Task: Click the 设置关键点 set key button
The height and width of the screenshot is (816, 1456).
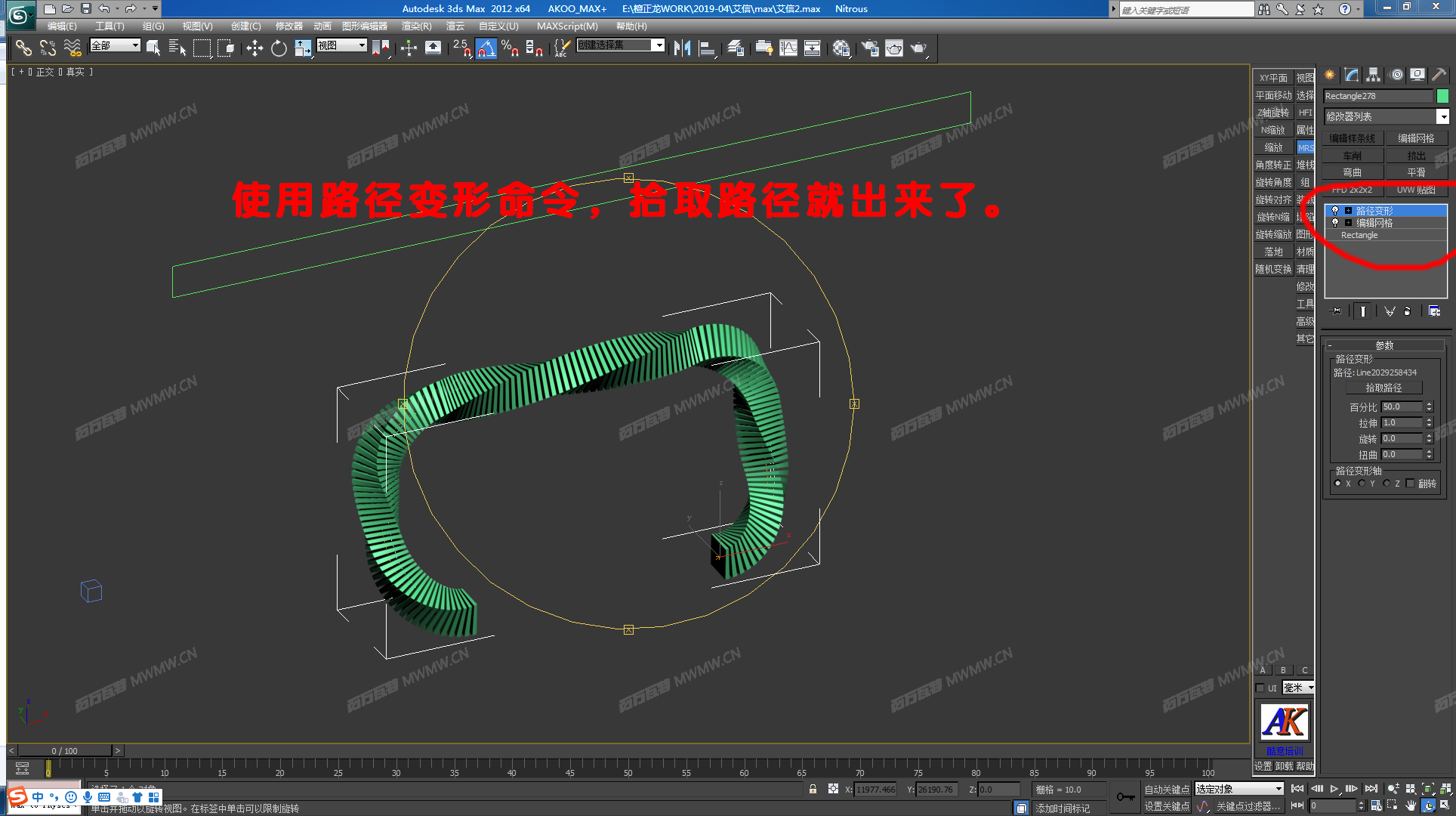Action: (x=1167, y=806)
